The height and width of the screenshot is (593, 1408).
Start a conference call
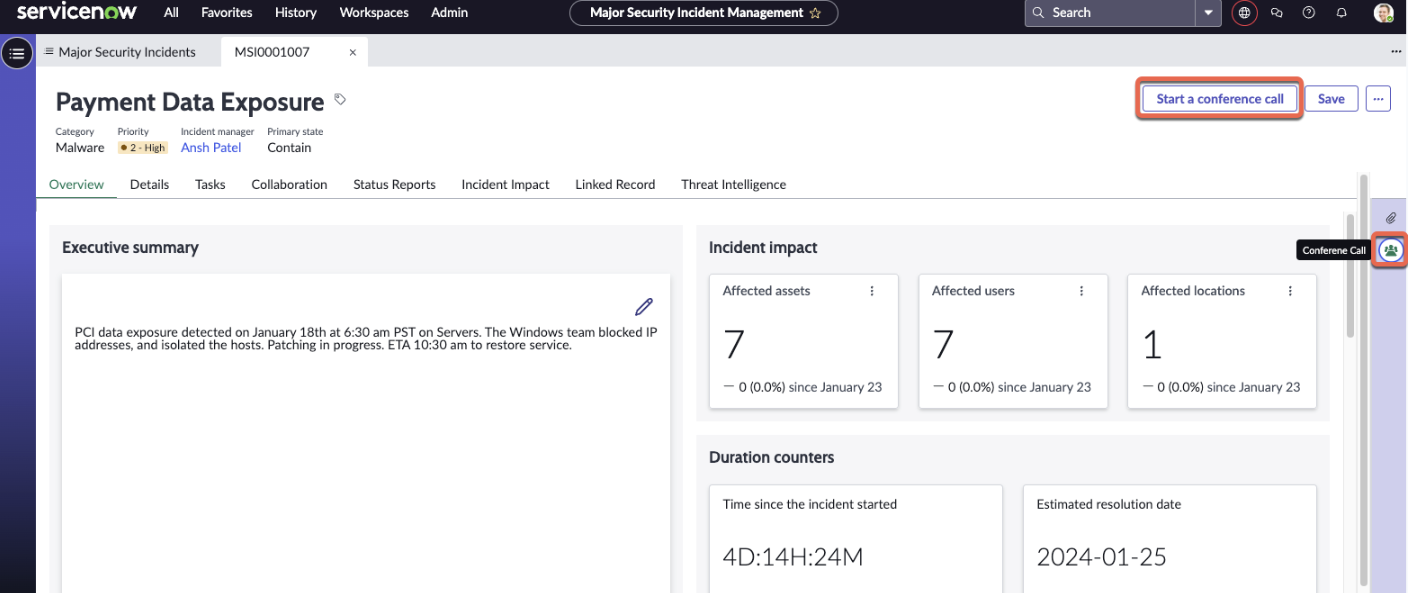coord(1220,99)
